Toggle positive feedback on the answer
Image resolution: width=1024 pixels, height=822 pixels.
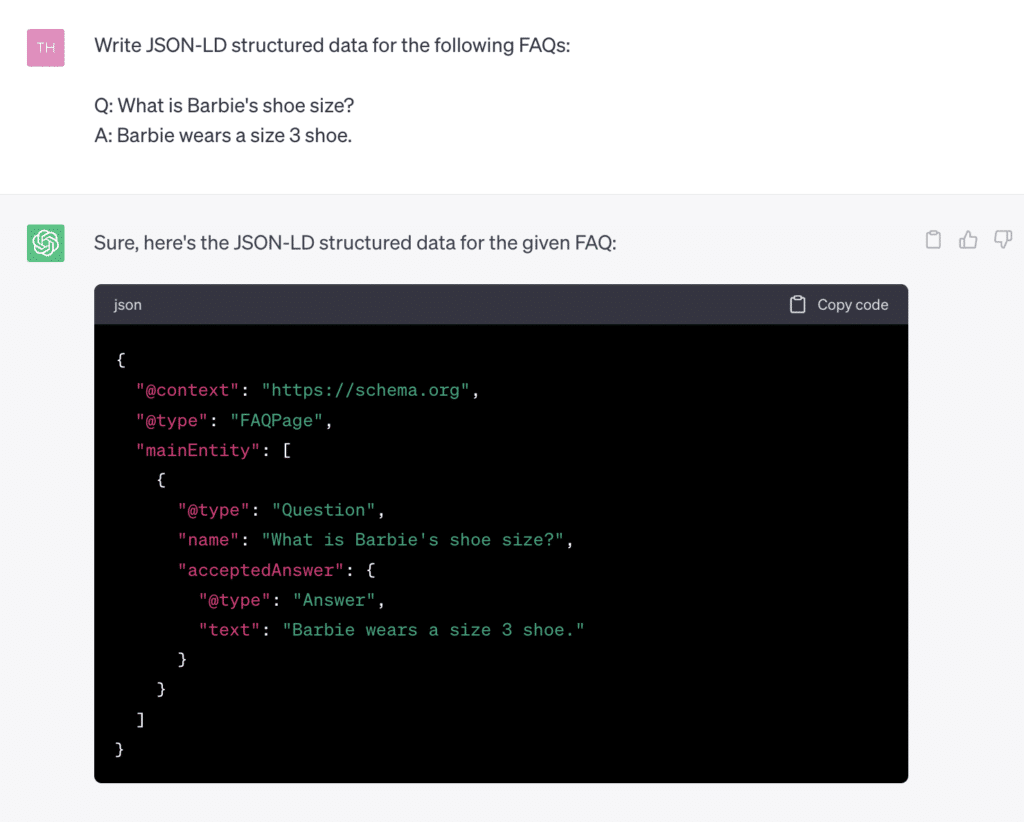[x=967, y=239]
